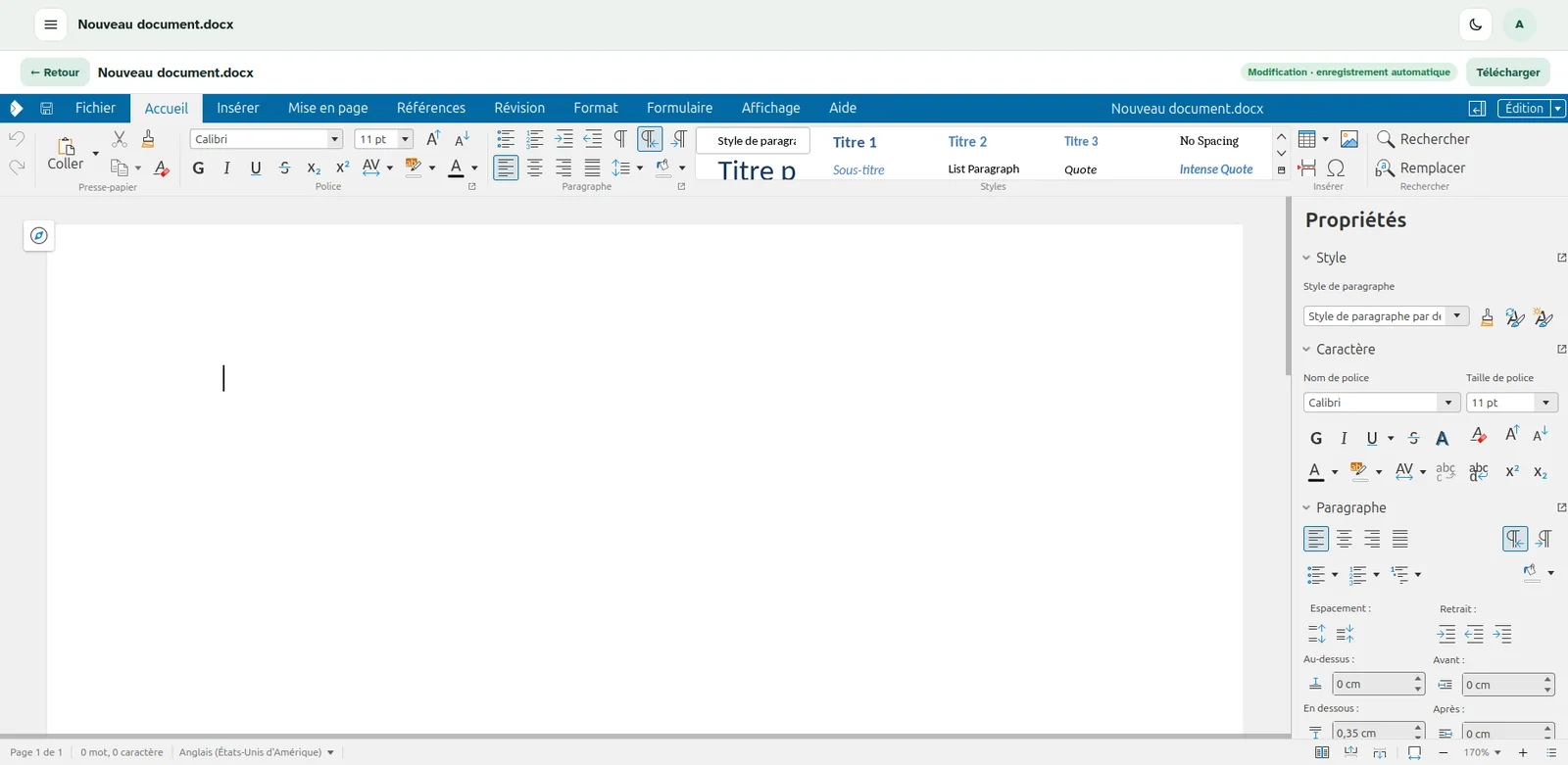The height and width of the screenshot is (765, 1568).
Task: Click the font color red underline A in ribbon
Action: (x=456, y=167)
